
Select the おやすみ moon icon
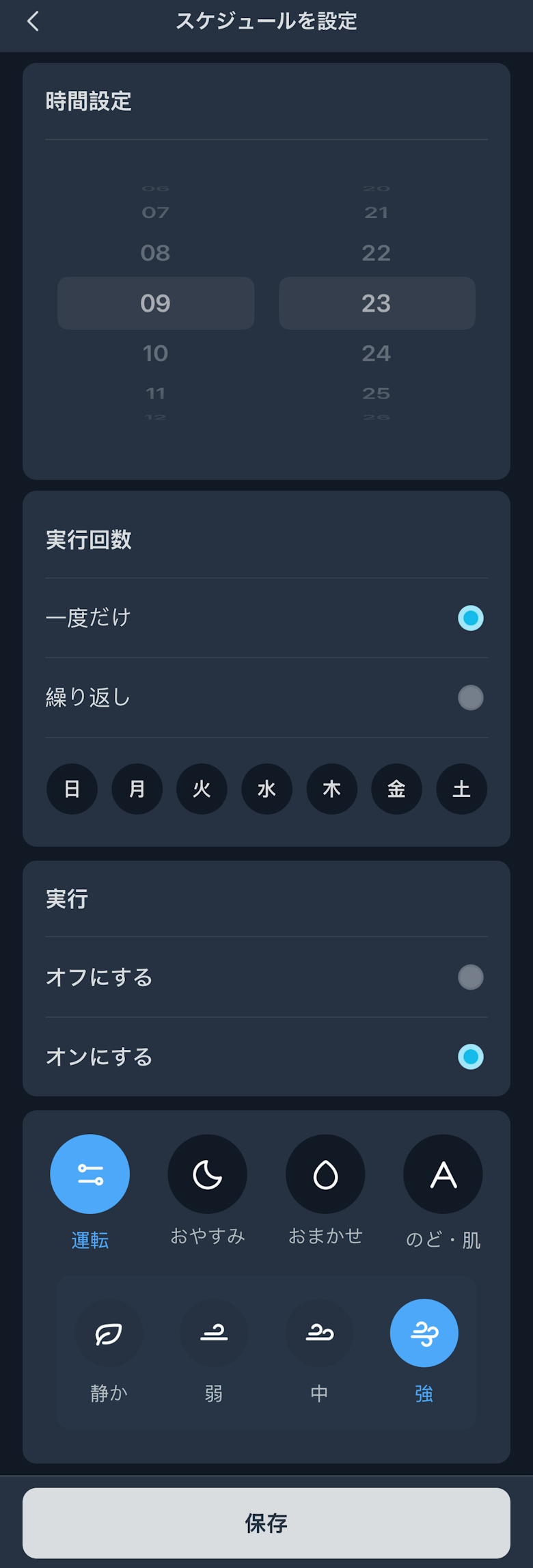pos(207,1174)
